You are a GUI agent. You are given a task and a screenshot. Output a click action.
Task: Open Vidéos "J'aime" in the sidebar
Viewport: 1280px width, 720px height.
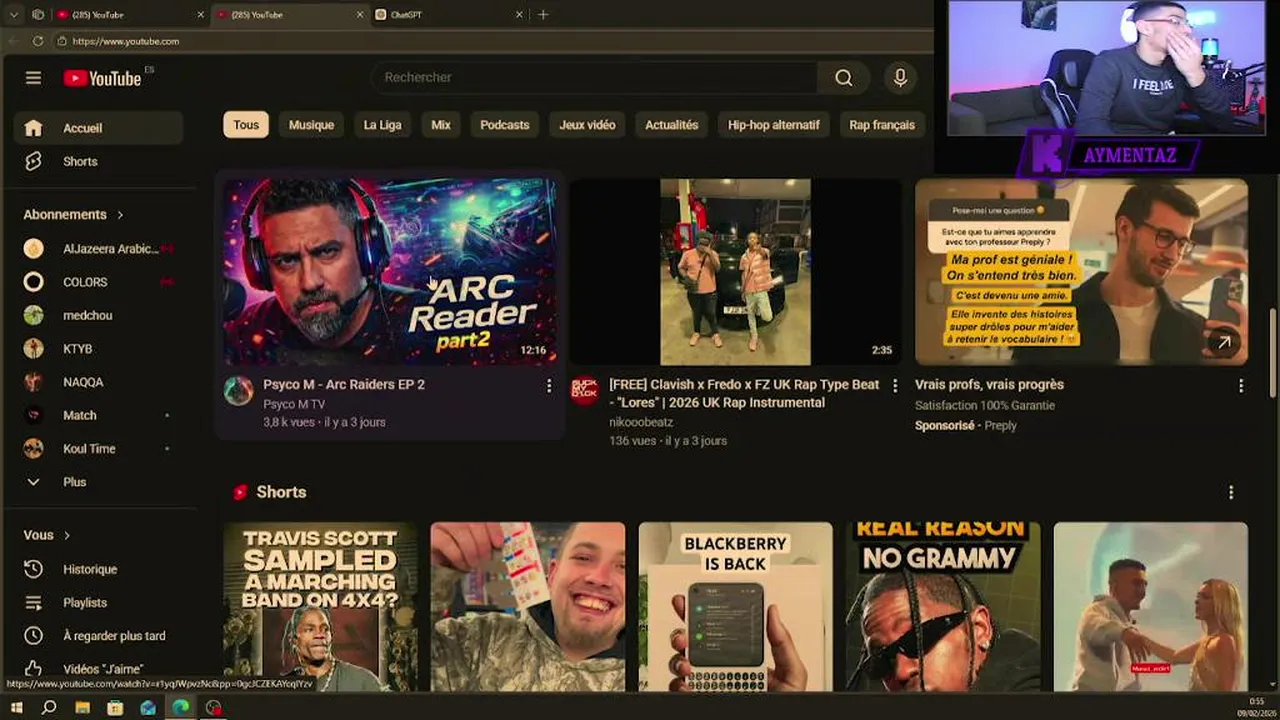(98, 669)
